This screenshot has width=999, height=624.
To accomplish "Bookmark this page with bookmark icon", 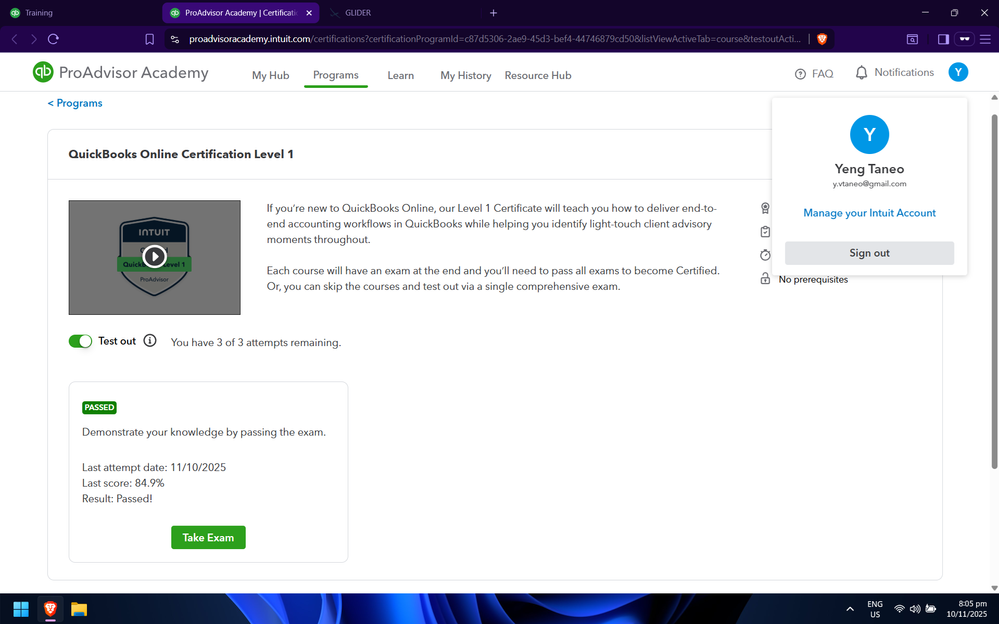I will (x=150, y=39).
